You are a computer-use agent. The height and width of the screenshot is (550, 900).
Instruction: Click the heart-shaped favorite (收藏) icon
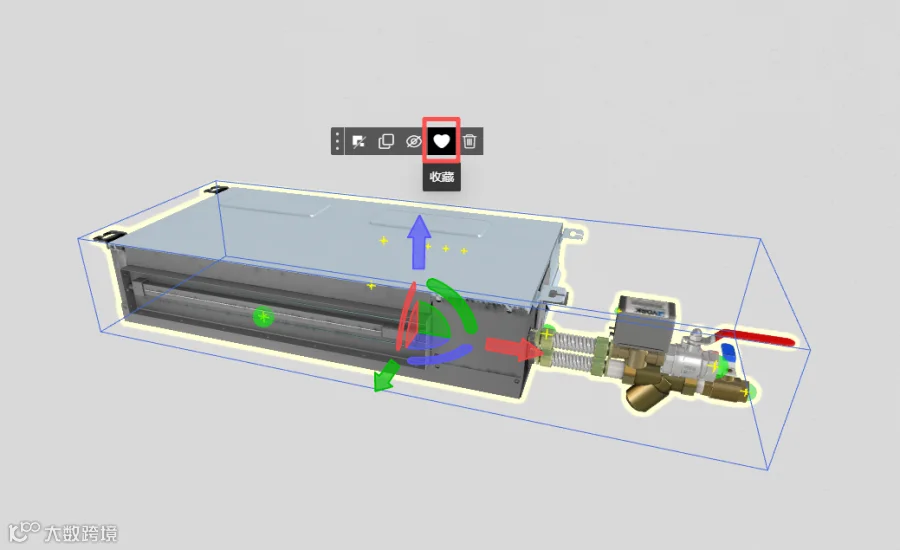point(441,141)
